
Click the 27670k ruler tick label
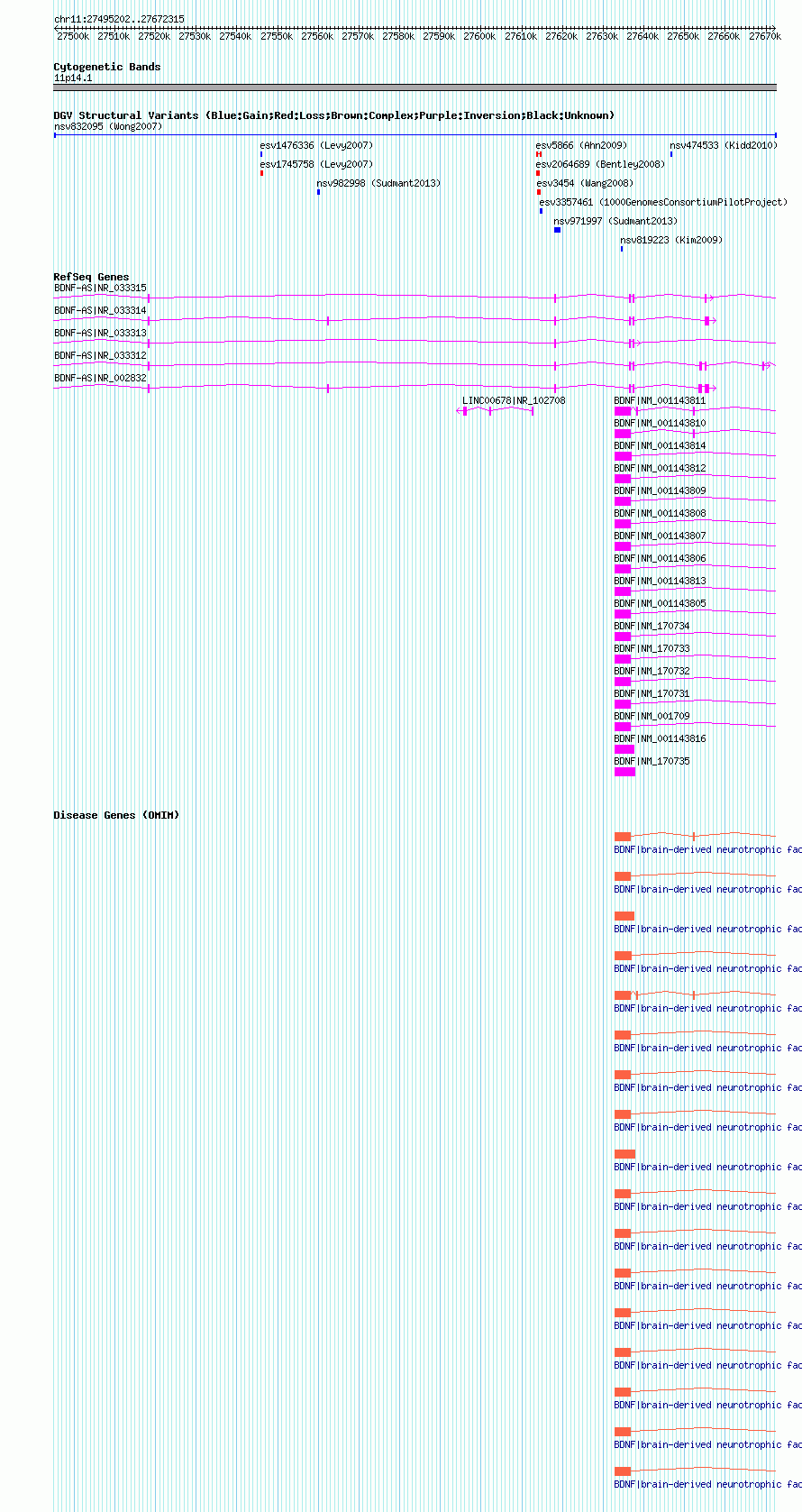[x=764, y=36]
